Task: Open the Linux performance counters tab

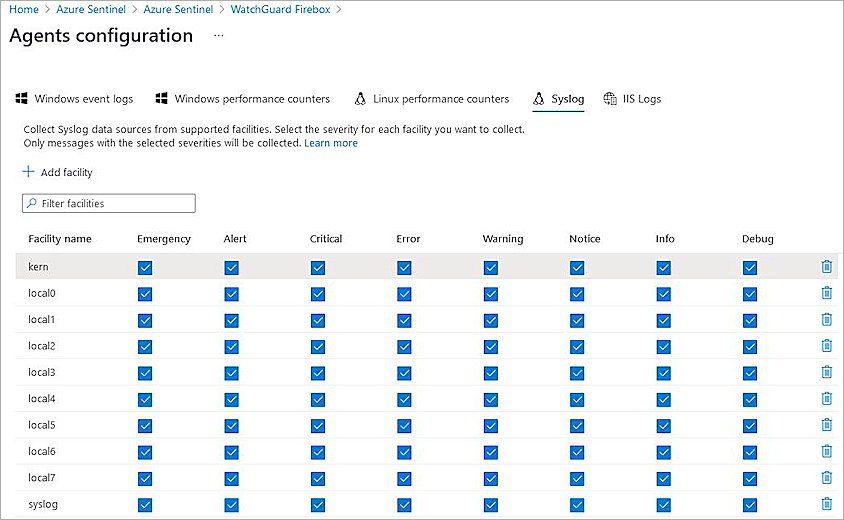Action: [432, 99]
